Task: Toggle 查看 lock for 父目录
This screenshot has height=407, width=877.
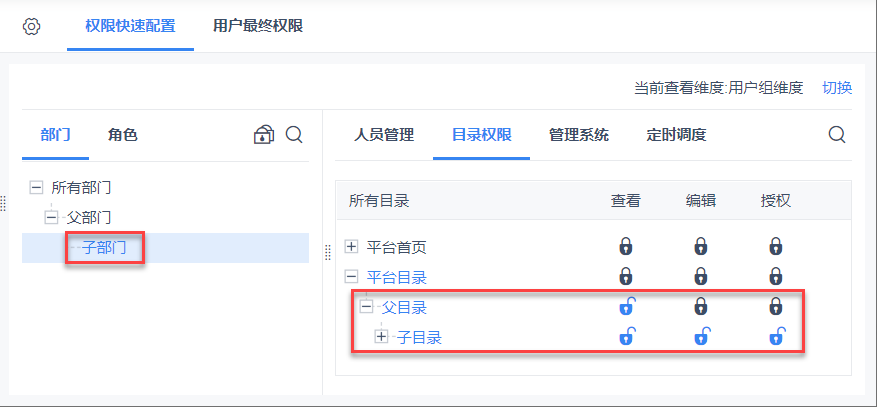Action: coord(626,307)
